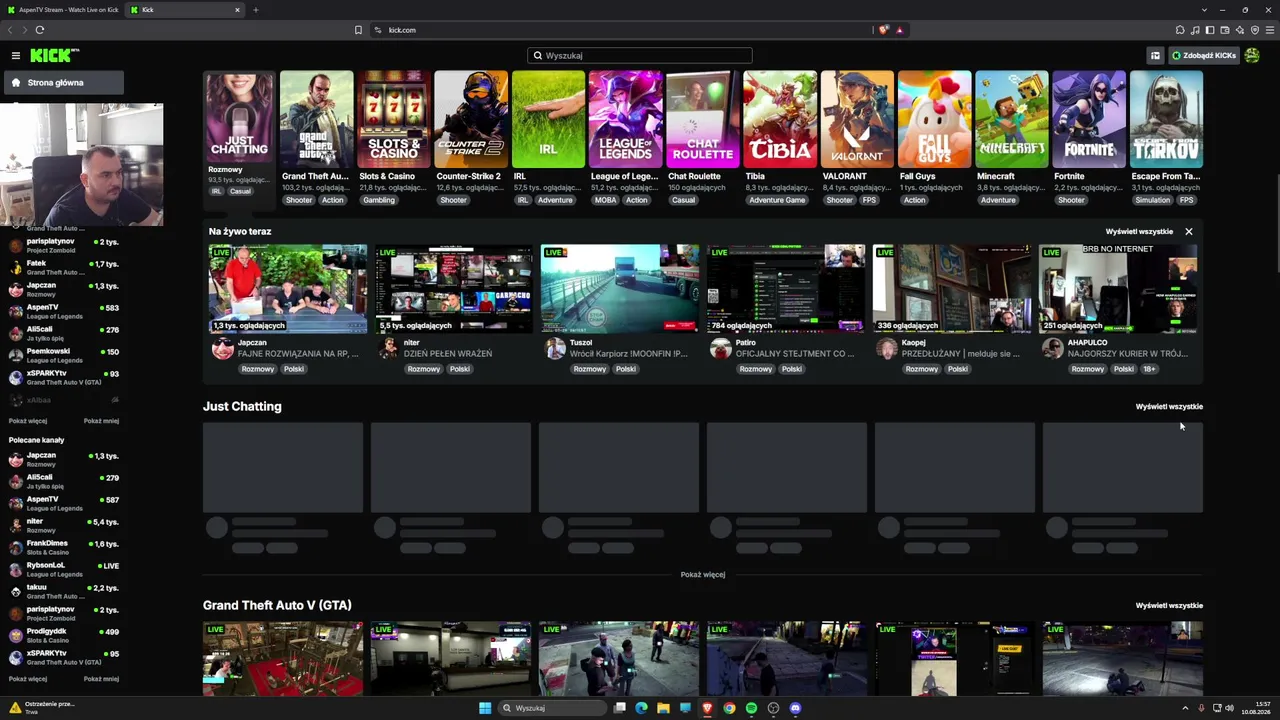
Task: Open the Counter-Strike 2 category card
Action: [x=471, y=119]
